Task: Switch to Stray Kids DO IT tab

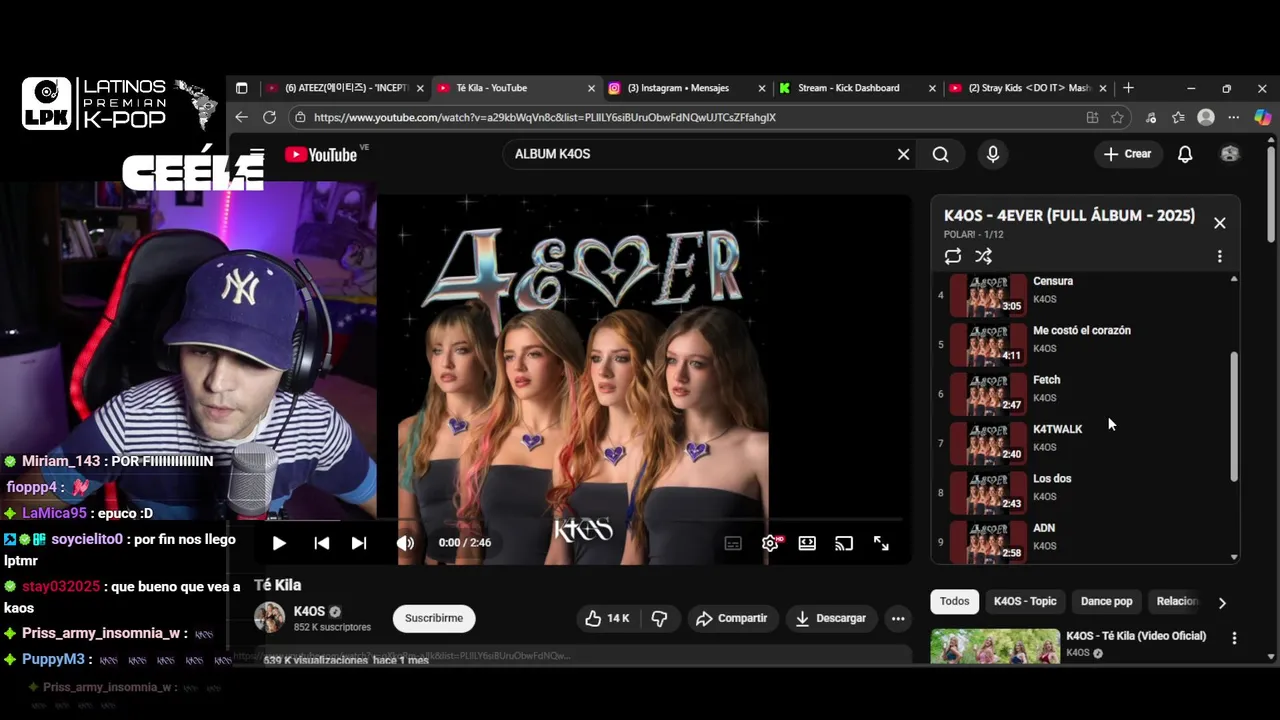Action: 1028,88
